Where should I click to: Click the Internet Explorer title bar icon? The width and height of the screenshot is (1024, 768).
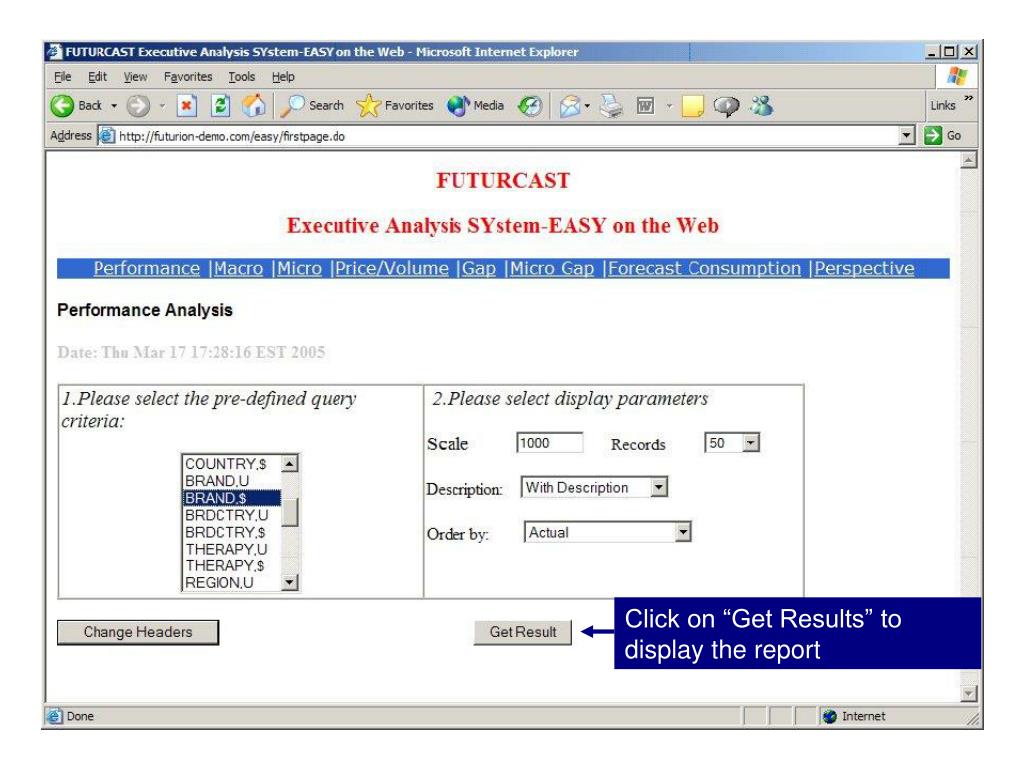click(x=56, y=52)
